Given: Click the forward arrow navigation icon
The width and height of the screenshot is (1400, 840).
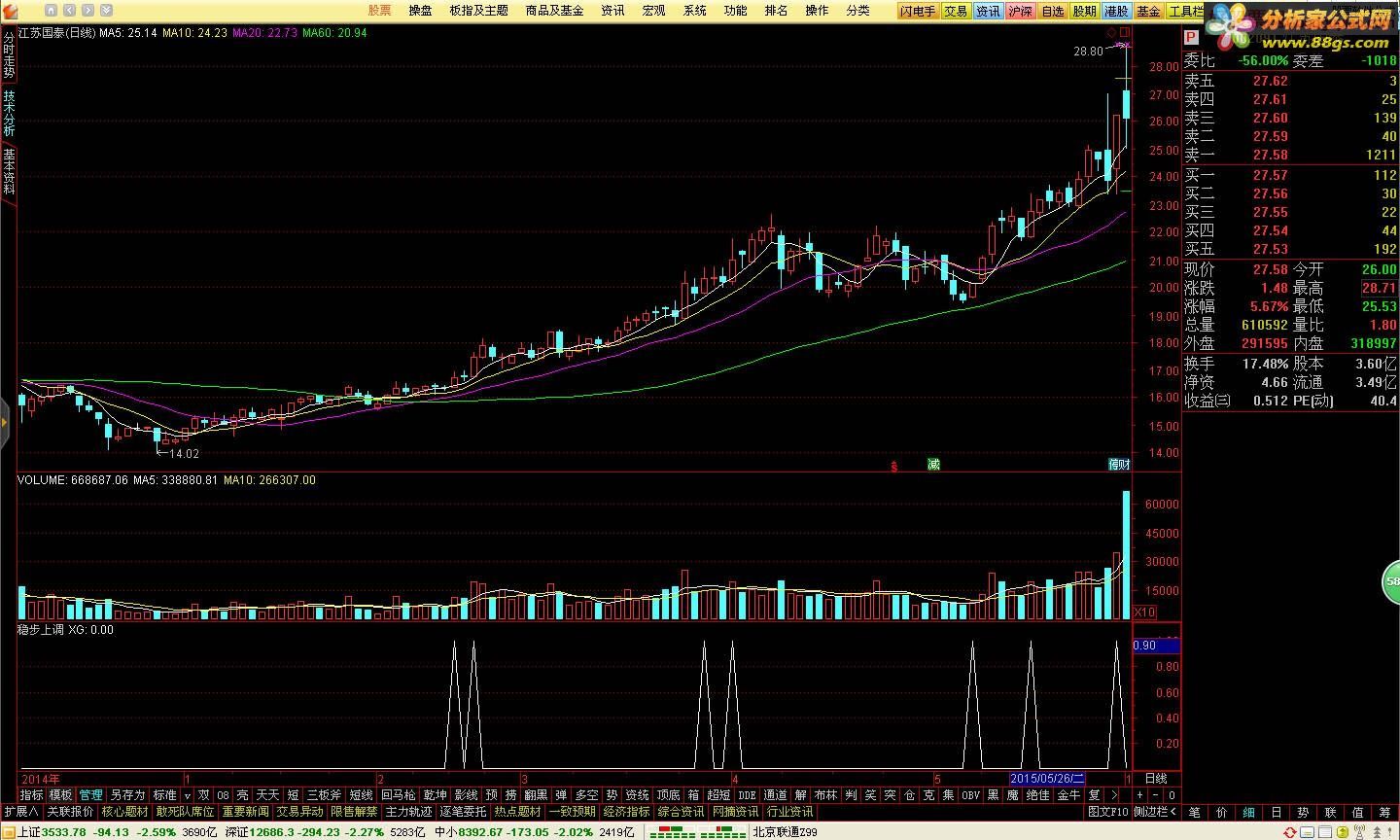Looking at the screenshot, I should (87, 11).
